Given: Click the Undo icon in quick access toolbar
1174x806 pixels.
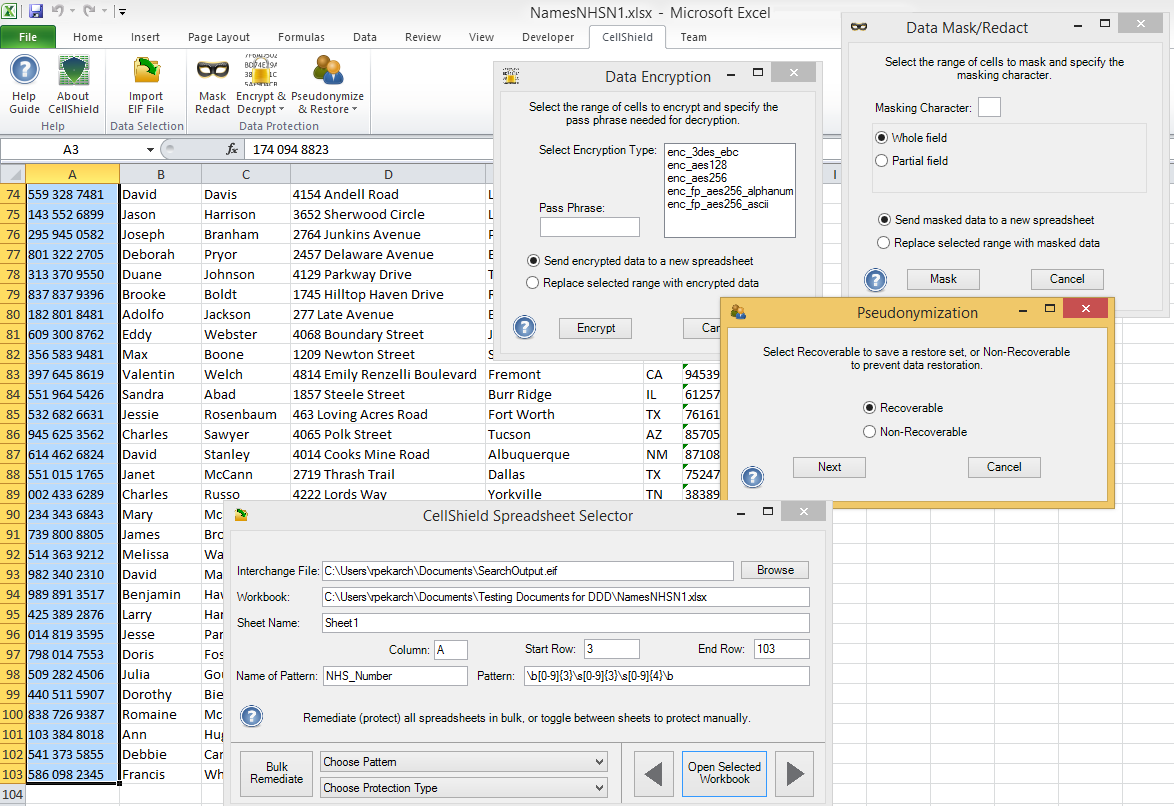Looking at the screenshot, I should click(58, 11).
